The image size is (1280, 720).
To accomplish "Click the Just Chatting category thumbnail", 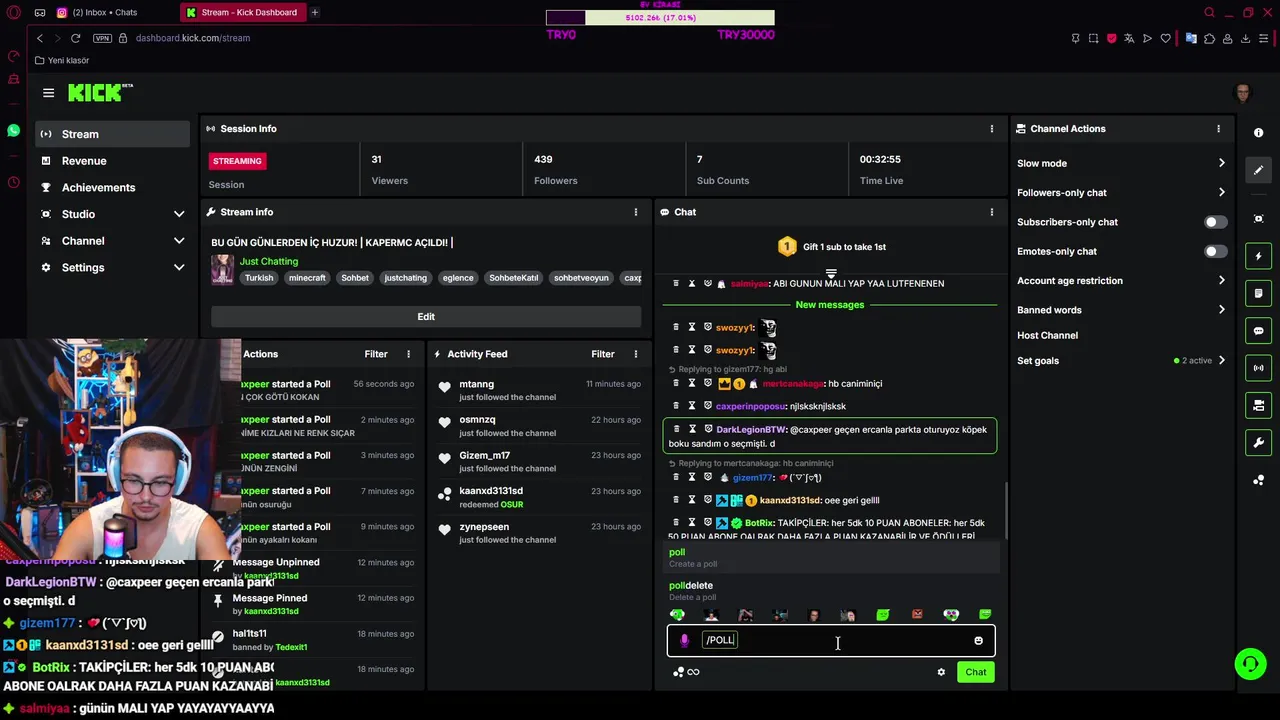I will point(222,270).
